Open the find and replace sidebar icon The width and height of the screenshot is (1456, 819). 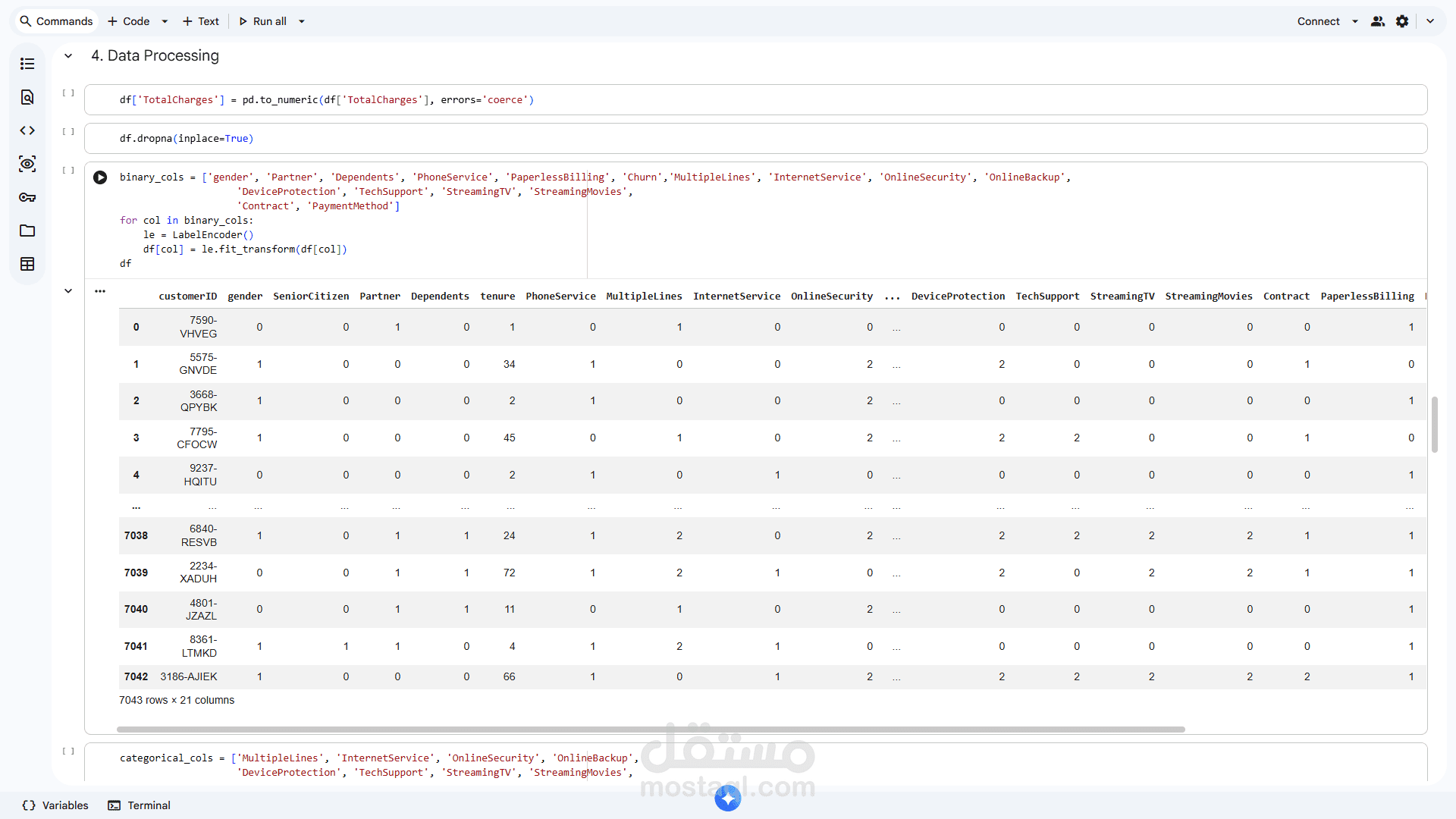coord(27,97)
